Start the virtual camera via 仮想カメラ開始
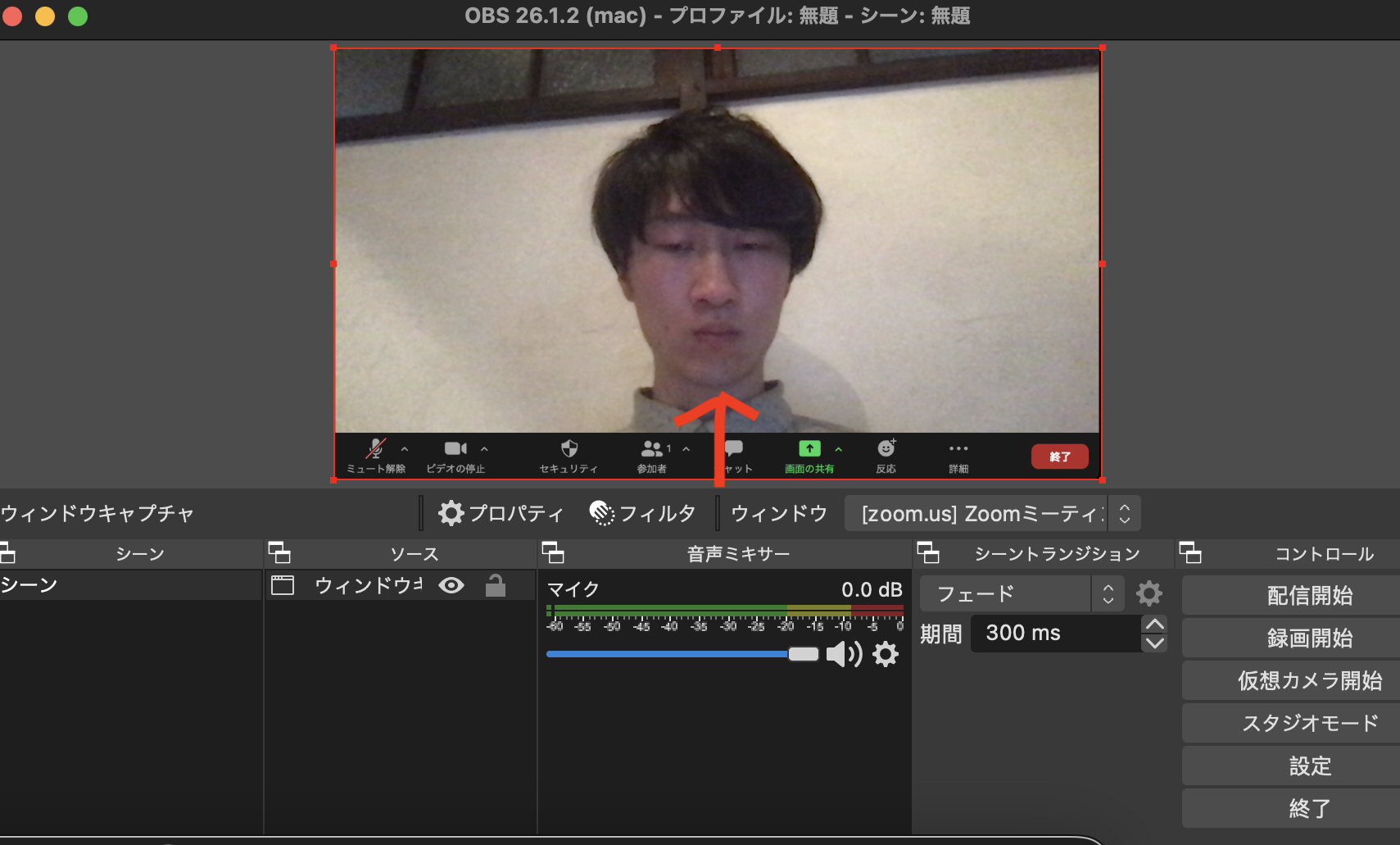Screen dimensions: 1400x845 click(1290, 680)
